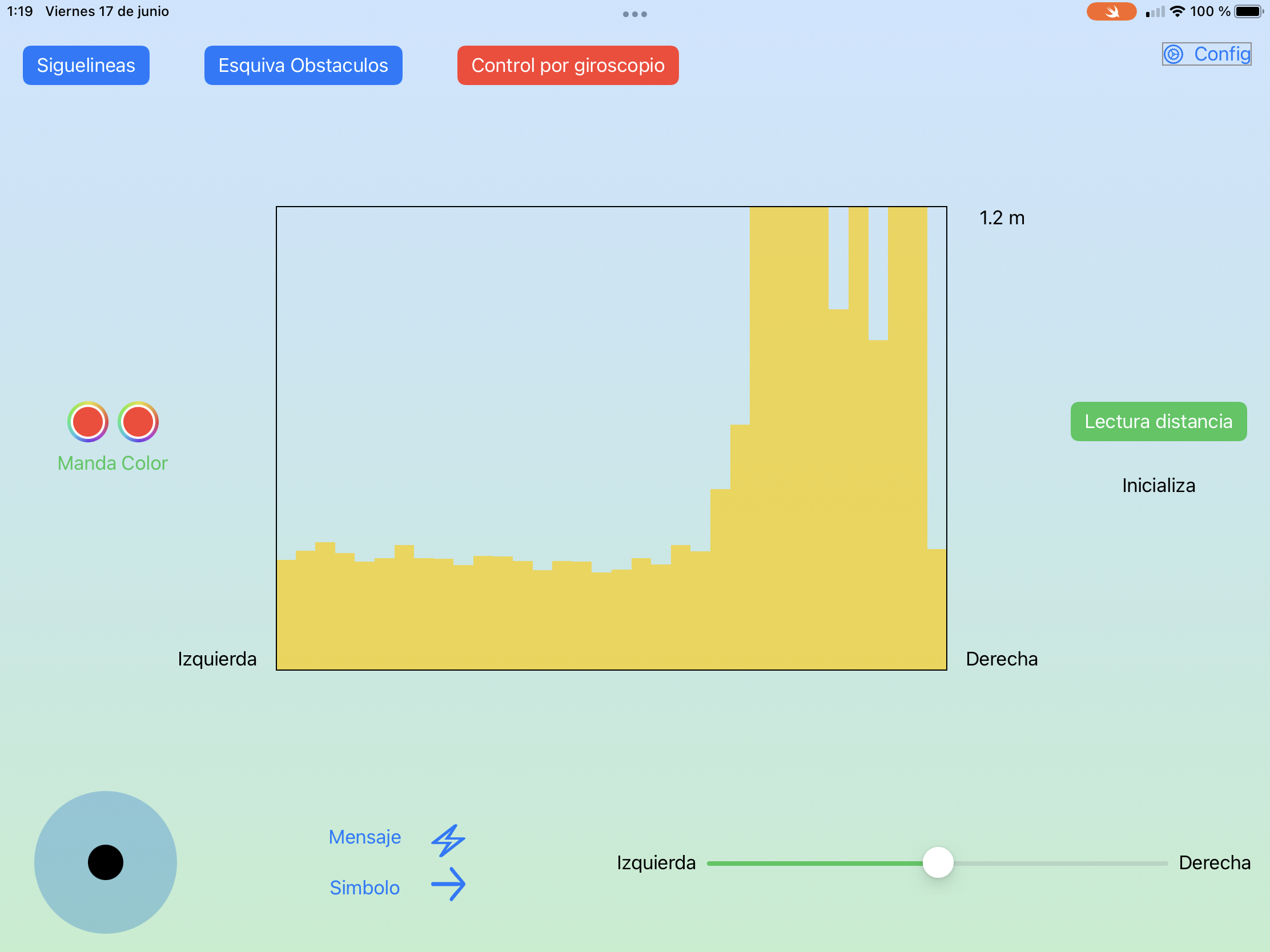Click the arrow Simbolo icon
Viewport: 1270px width, 952px height.
[448, 884]
